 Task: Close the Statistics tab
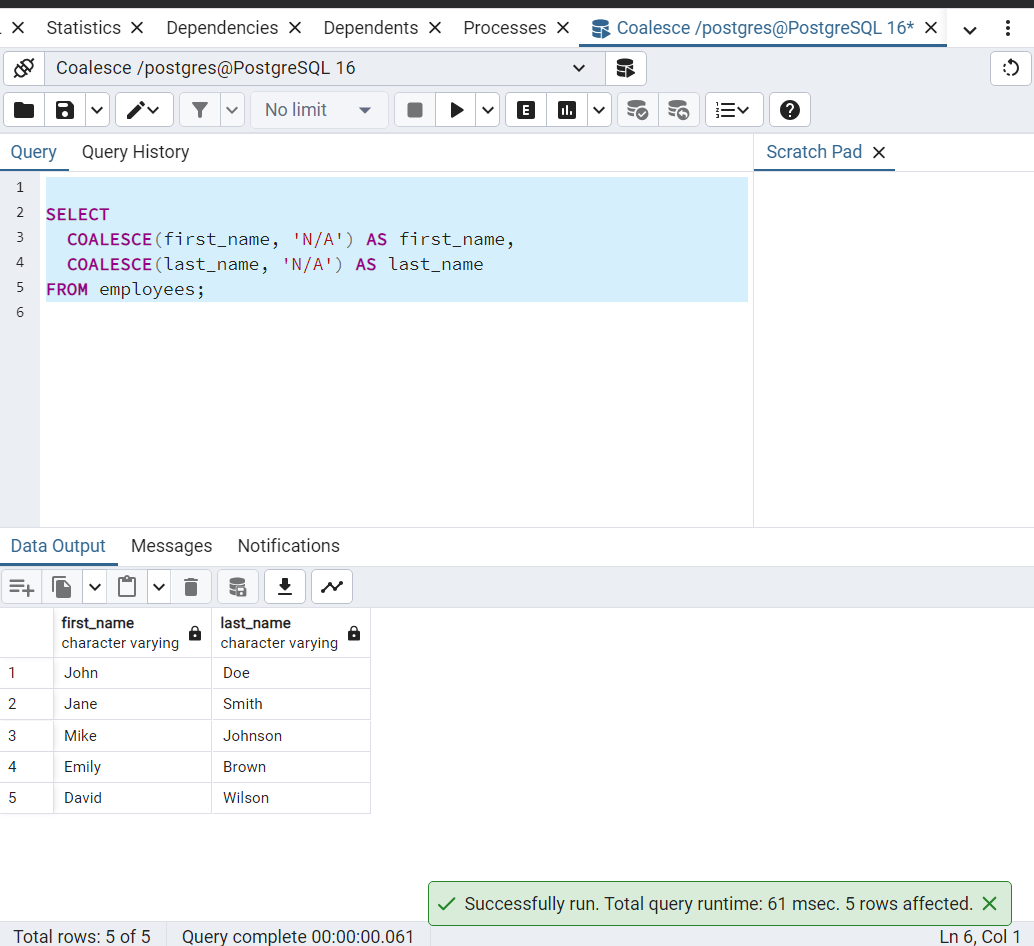(137, 28)
